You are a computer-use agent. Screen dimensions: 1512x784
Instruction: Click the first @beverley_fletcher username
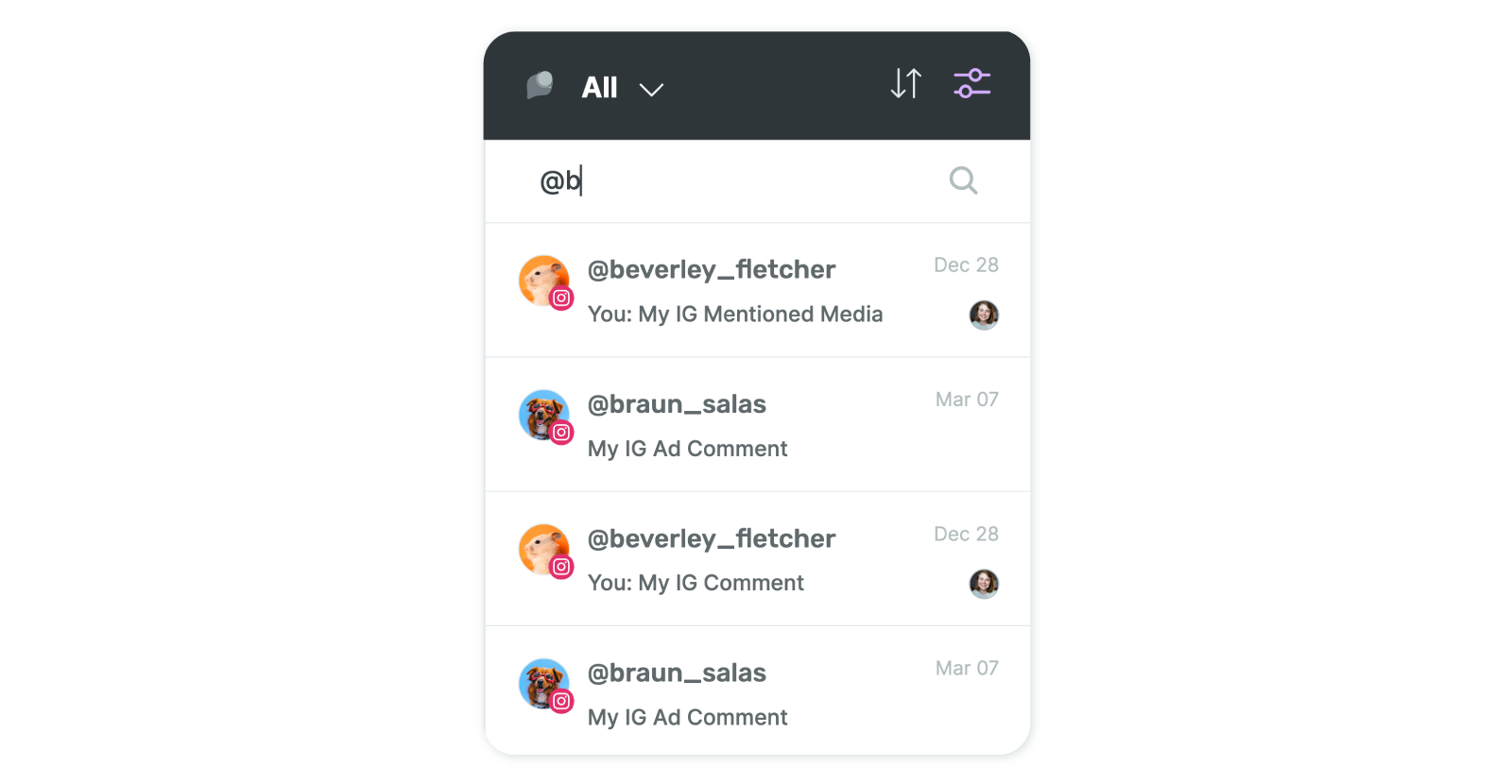coord(712,270)
